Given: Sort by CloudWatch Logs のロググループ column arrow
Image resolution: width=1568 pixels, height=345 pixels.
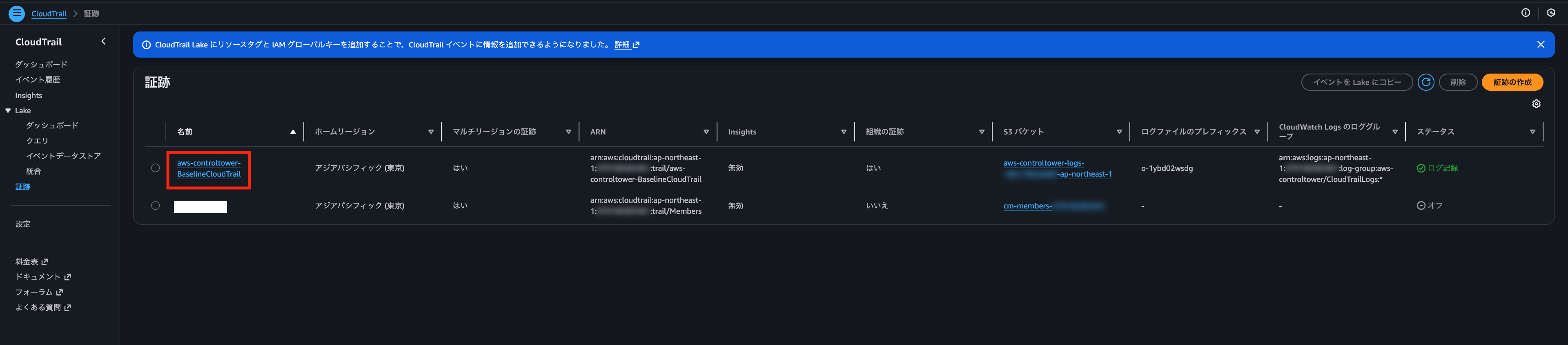Looking at the screenshot, I should (x=1394, y=132).
